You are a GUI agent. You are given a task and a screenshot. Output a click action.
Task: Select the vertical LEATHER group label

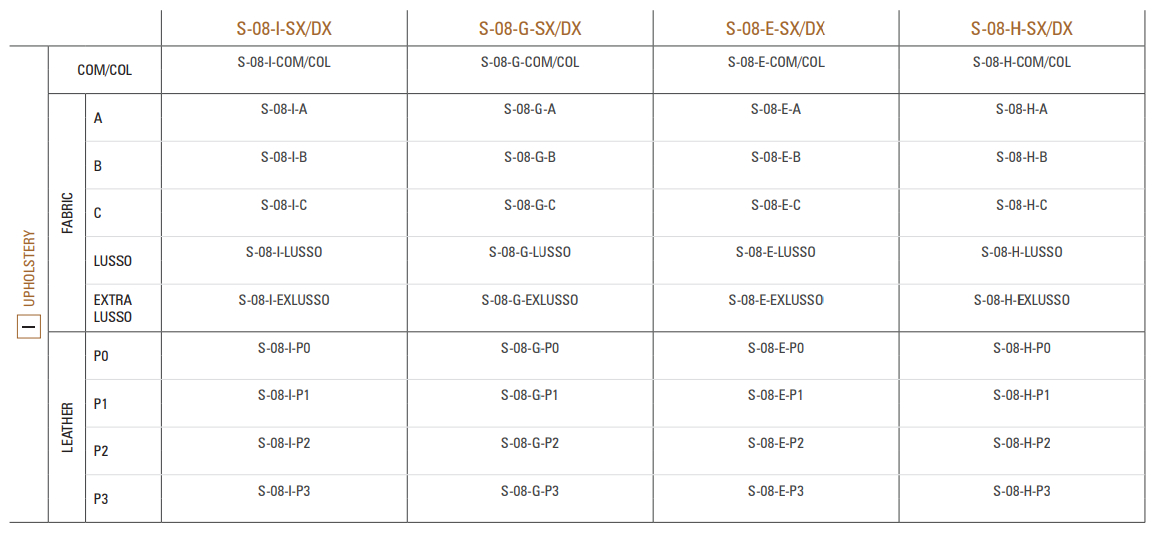[x=68, y=427]
